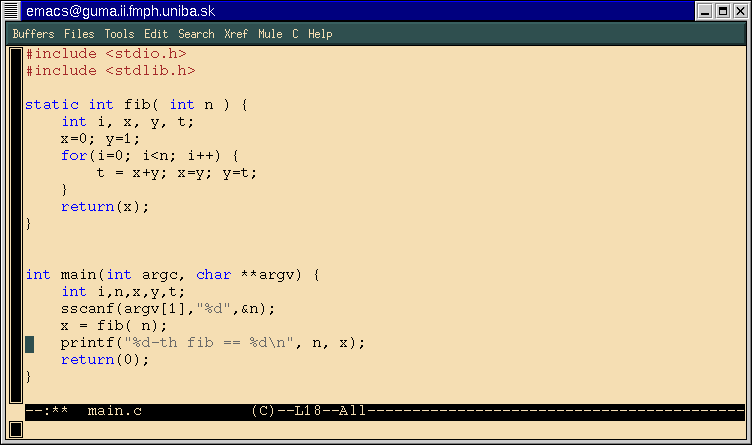Open the Search menu
The width and height of the screenshot is (752, 445).
pos(196,34)
